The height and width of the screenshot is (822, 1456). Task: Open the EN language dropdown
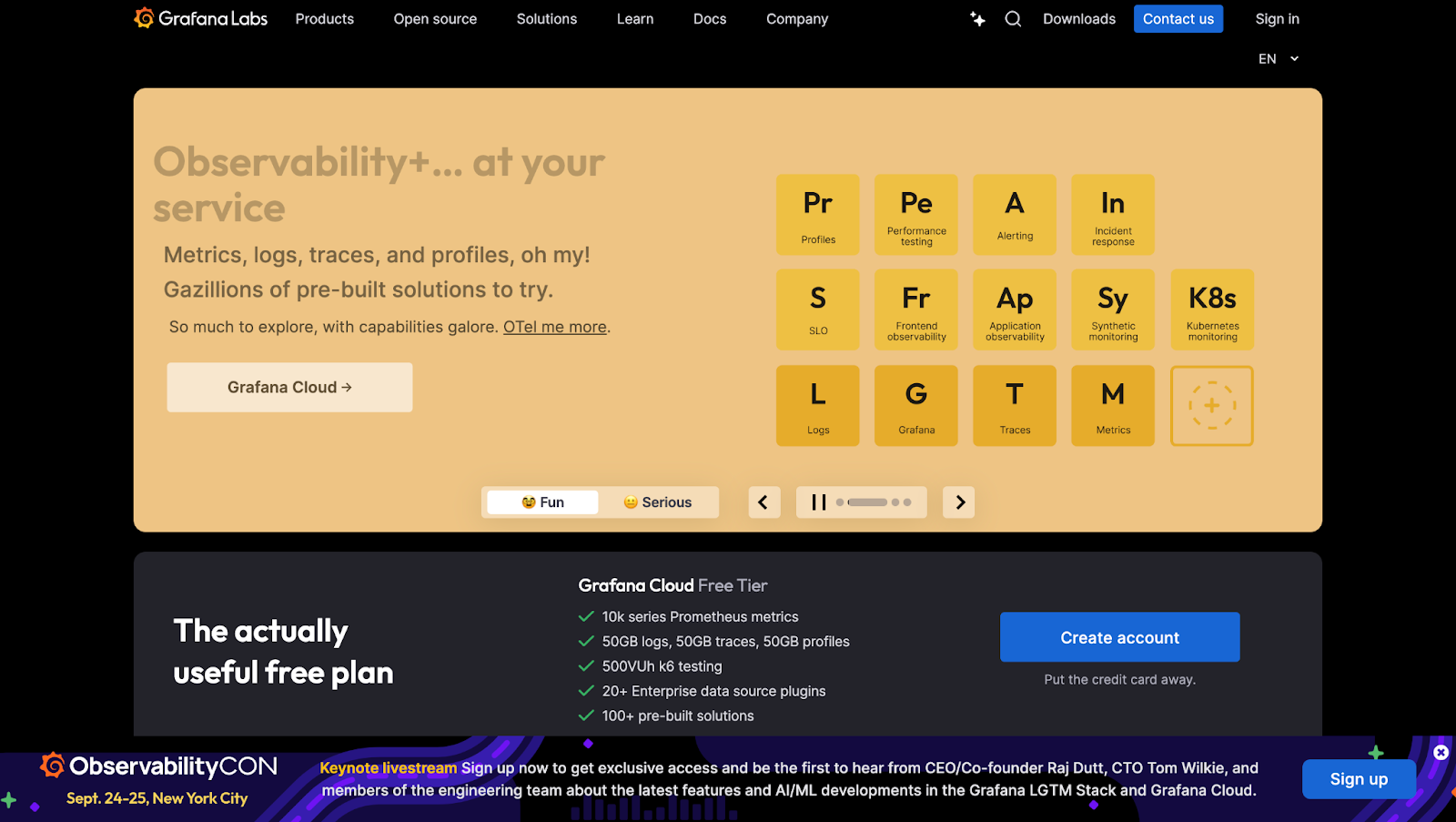(1279, 59)
